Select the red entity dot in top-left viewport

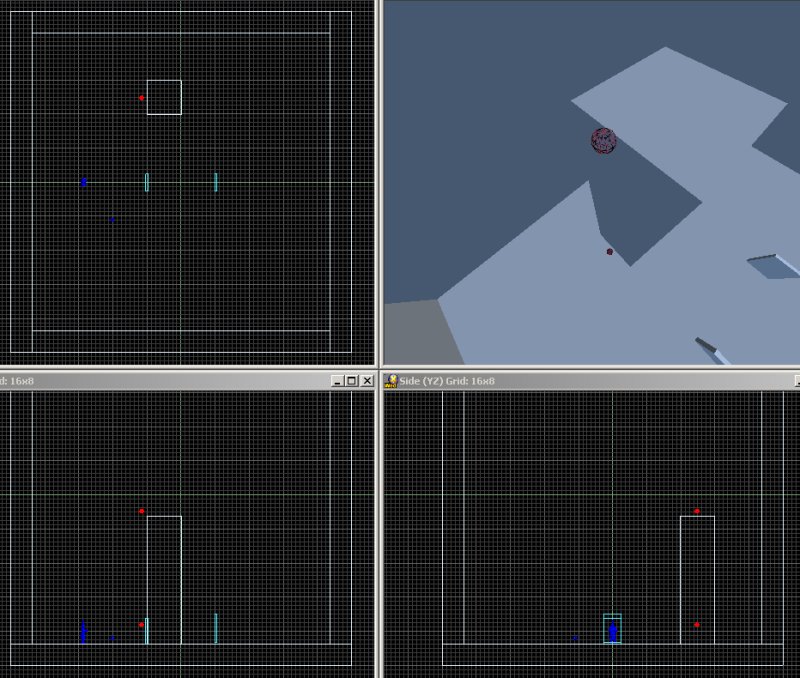pyautogui.click(x=142, y=98)
